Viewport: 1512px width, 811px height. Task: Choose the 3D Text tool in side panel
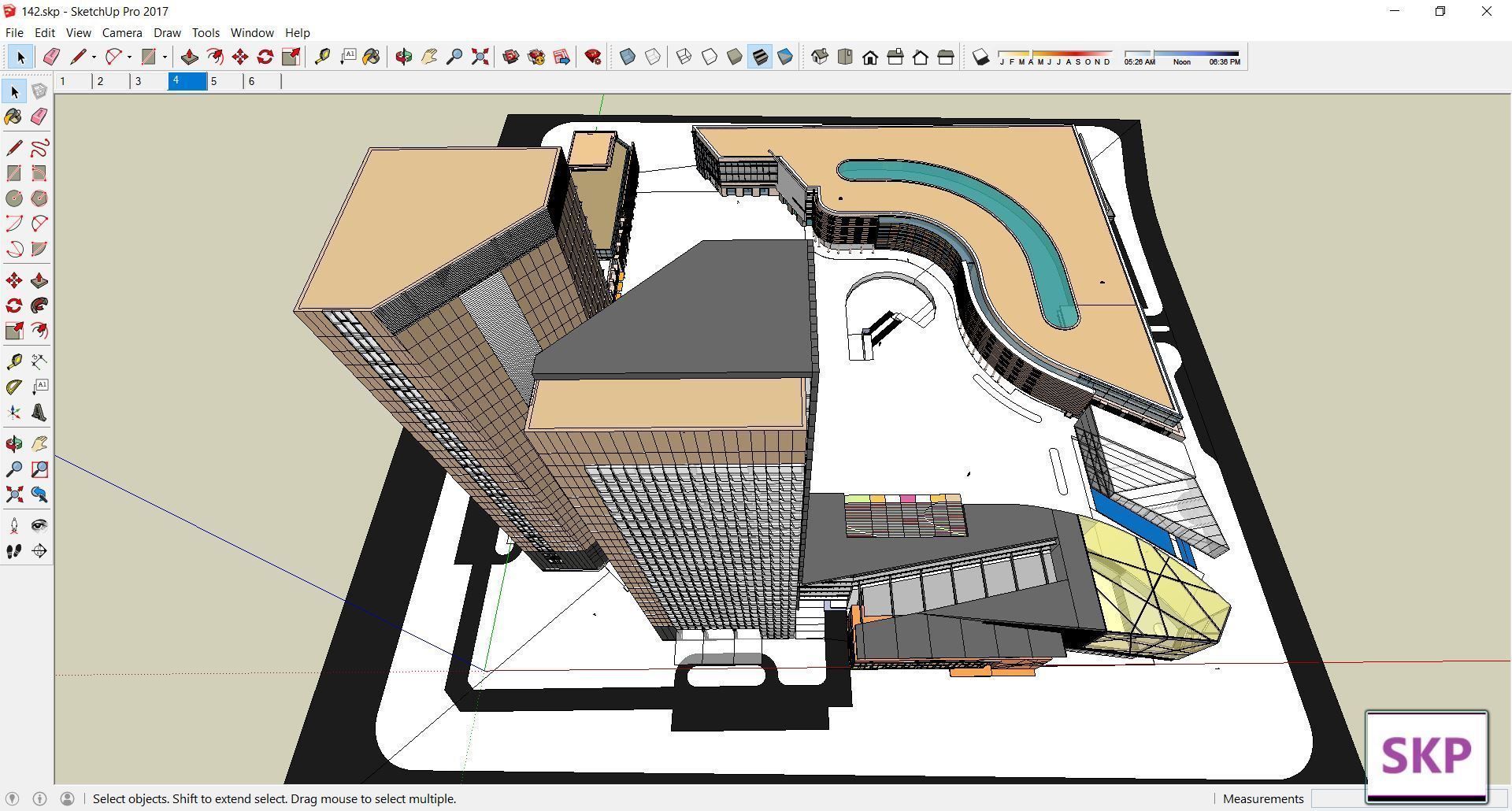click(39, 413)
